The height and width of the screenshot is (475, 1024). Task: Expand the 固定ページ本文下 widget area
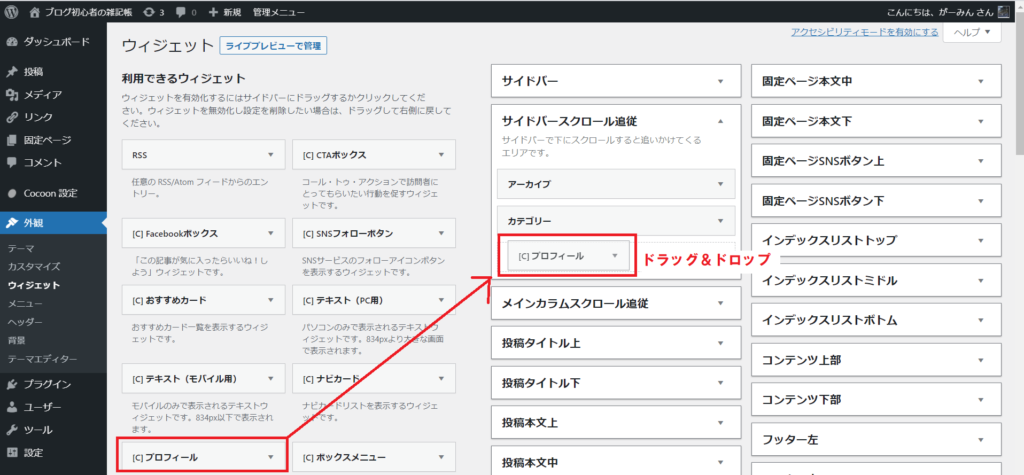pyautogui.click(x=980, y=121)
